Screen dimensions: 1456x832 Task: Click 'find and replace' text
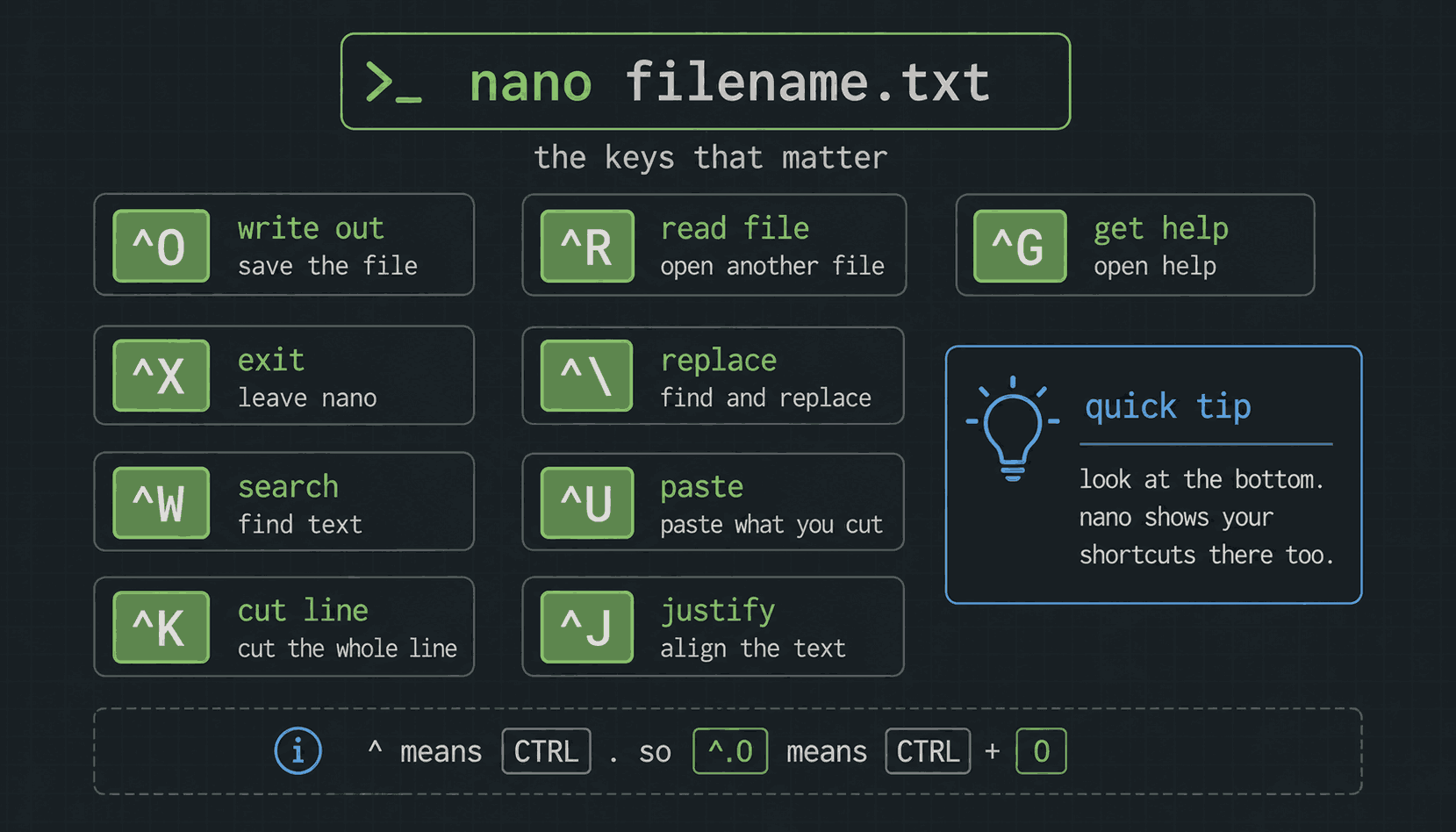click(x=765, y=398)
